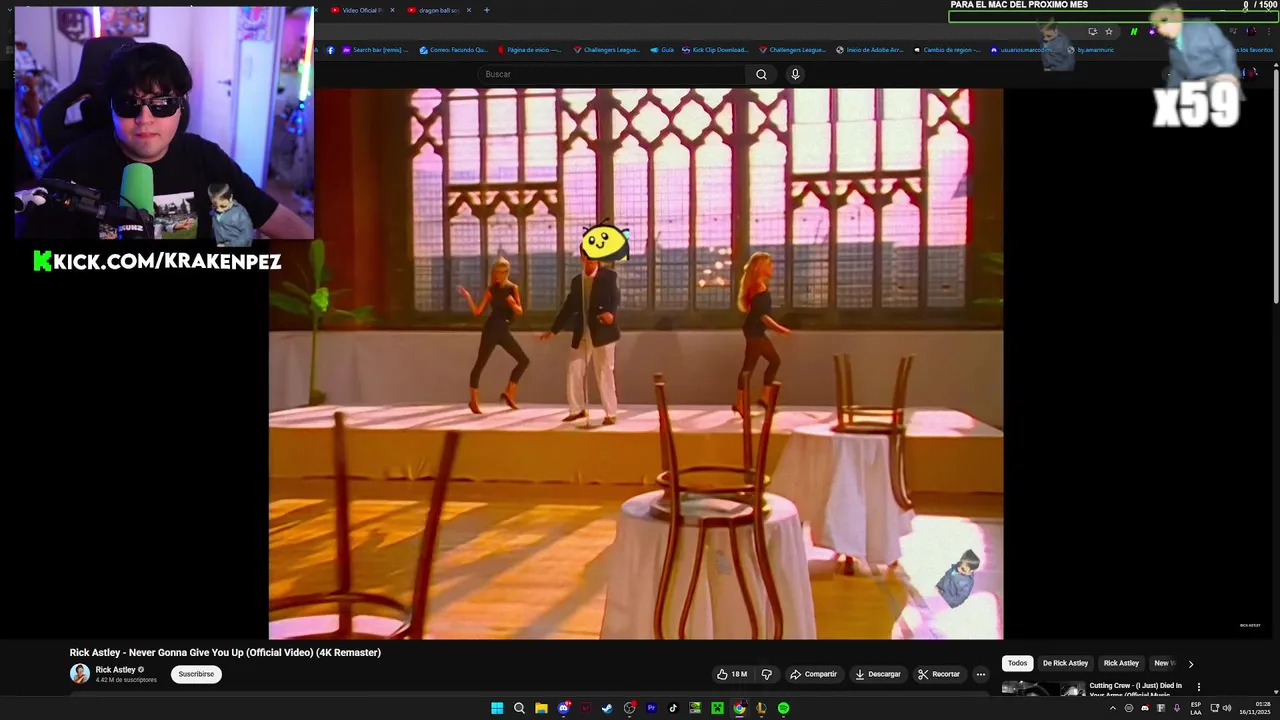Open Windows taskbar search
Screen dimensions: 1280x720
[x=519, y=708]
